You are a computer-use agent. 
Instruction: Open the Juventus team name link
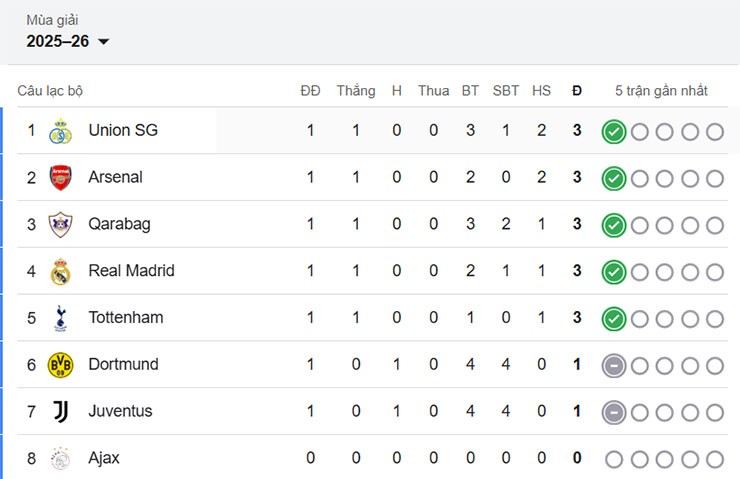pos(120,412)
